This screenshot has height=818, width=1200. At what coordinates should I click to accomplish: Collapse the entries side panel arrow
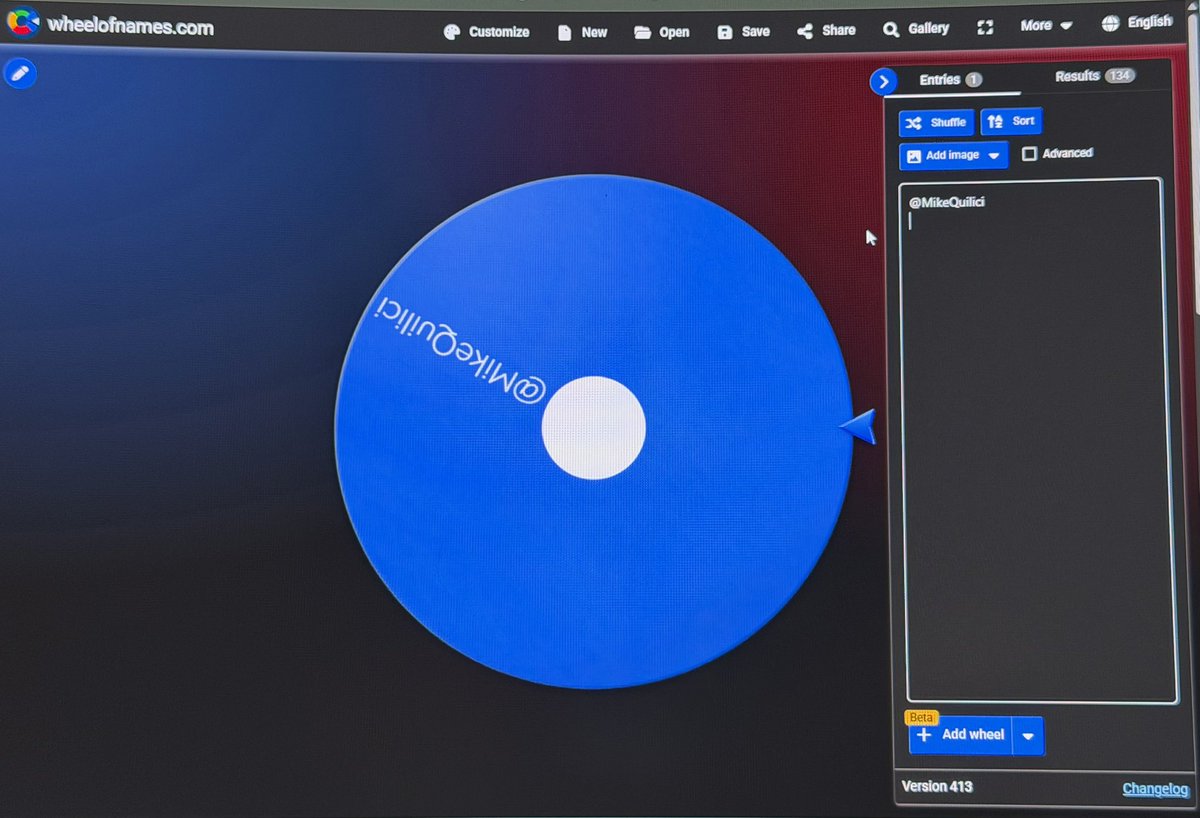coord(883,81)
